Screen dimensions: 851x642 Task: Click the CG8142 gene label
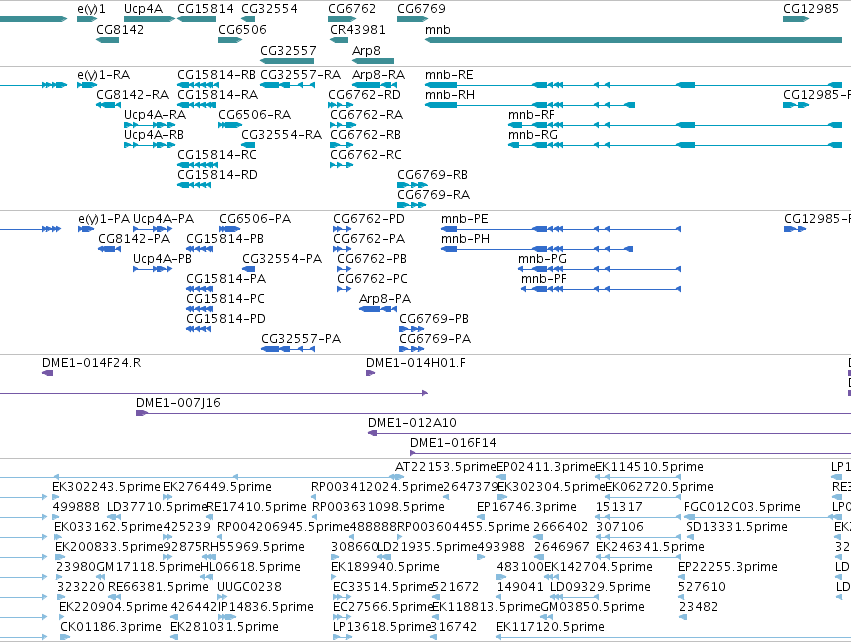pyautogui.click(x=120, y=29)
